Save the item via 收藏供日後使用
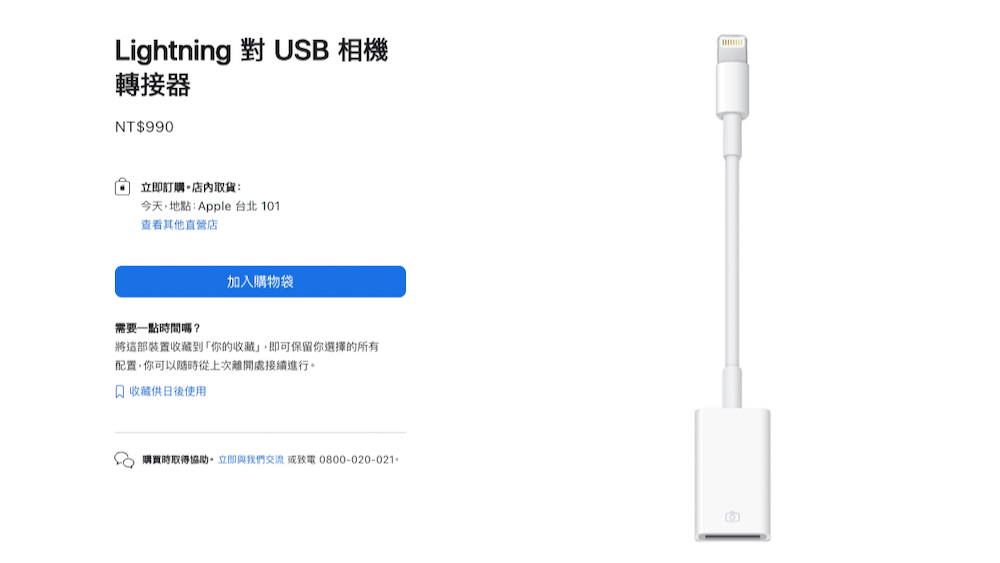This screenshot has height=563, width=1000. click(x=168, y=391)
